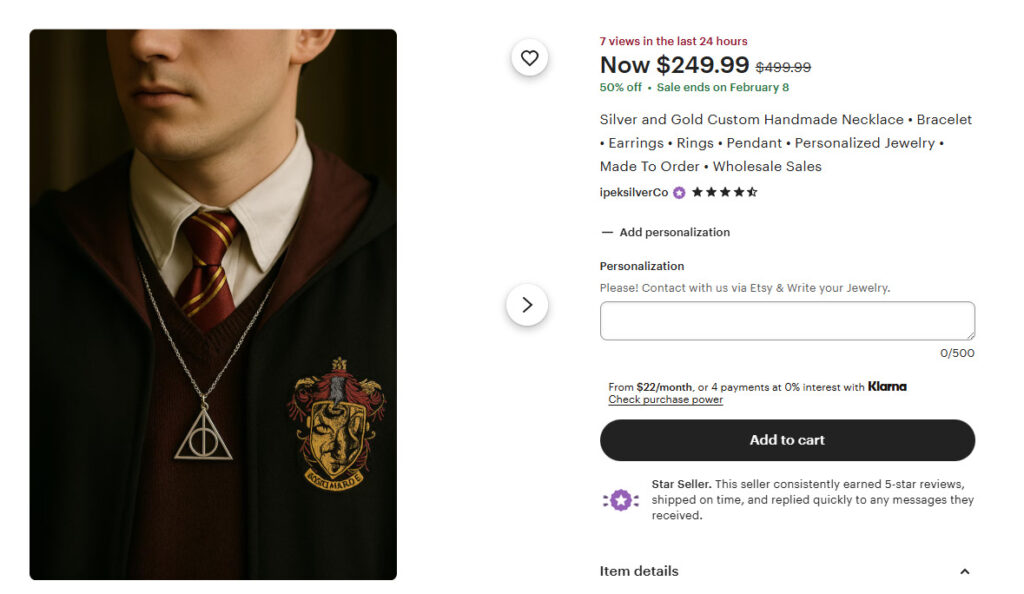Viewport: 1024px width, 594px height.
Task: Show the next product photo with arrow
Action: 527,305
